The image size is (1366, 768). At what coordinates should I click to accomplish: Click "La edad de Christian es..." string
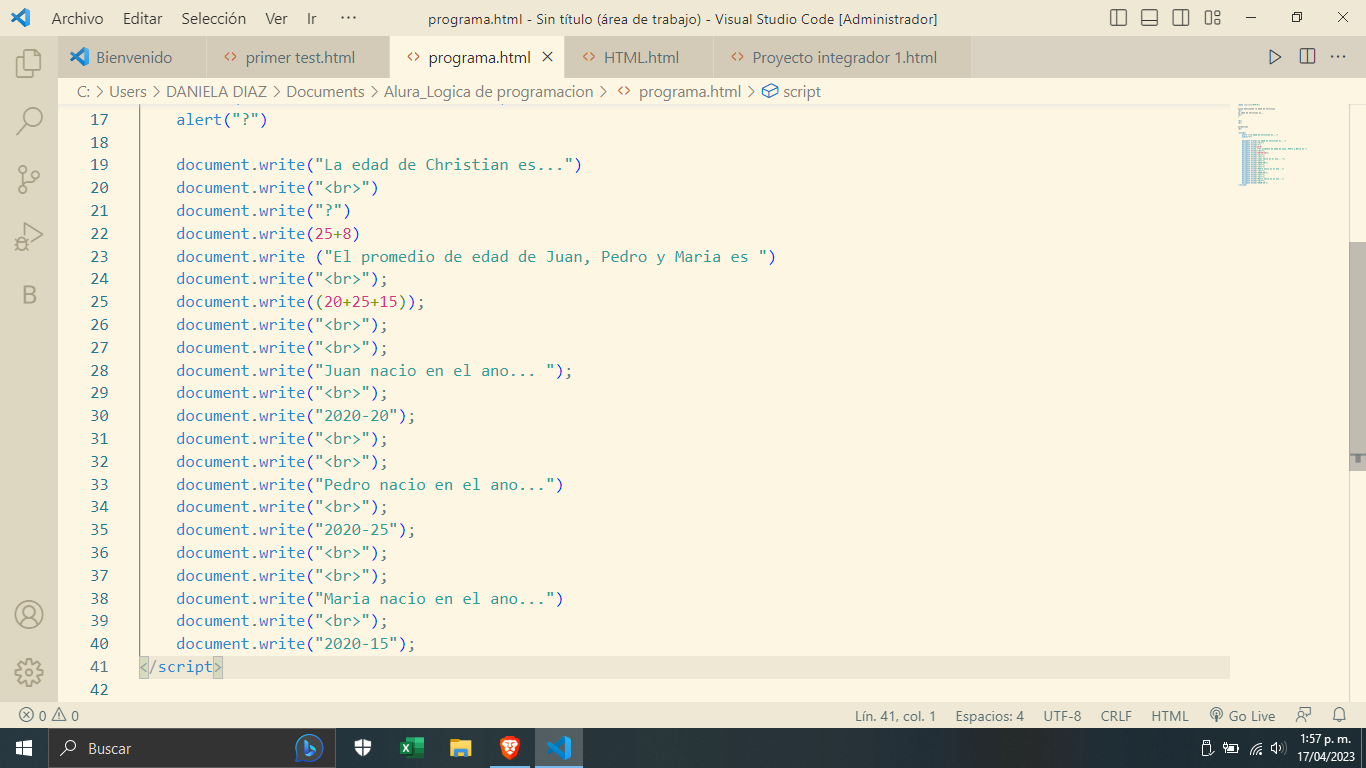443,165
